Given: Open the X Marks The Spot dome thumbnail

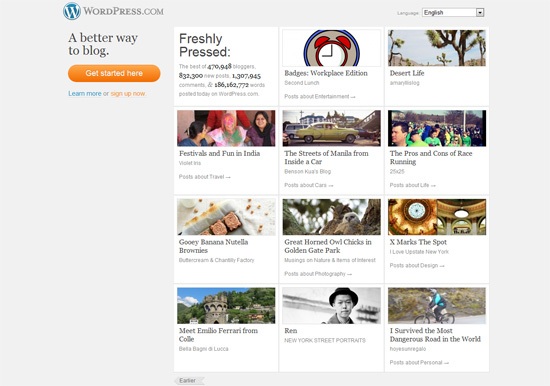Looking at the screenshot, I should pos(437,217).
